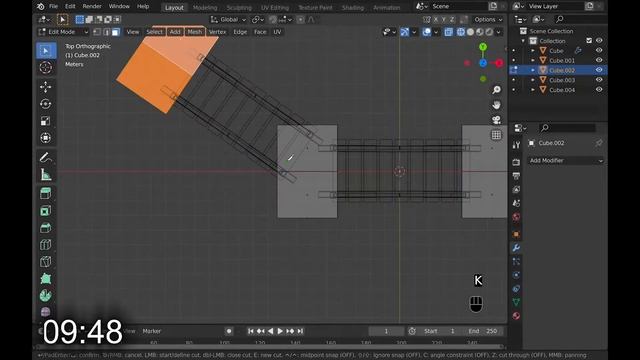Select the Knife tool

click(46, 262)
